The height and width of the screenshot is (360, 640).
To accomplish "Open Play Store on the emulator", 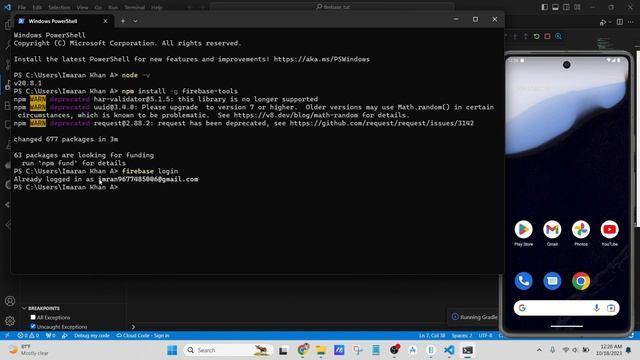I will pyautogui.click(x=523, y=229).
